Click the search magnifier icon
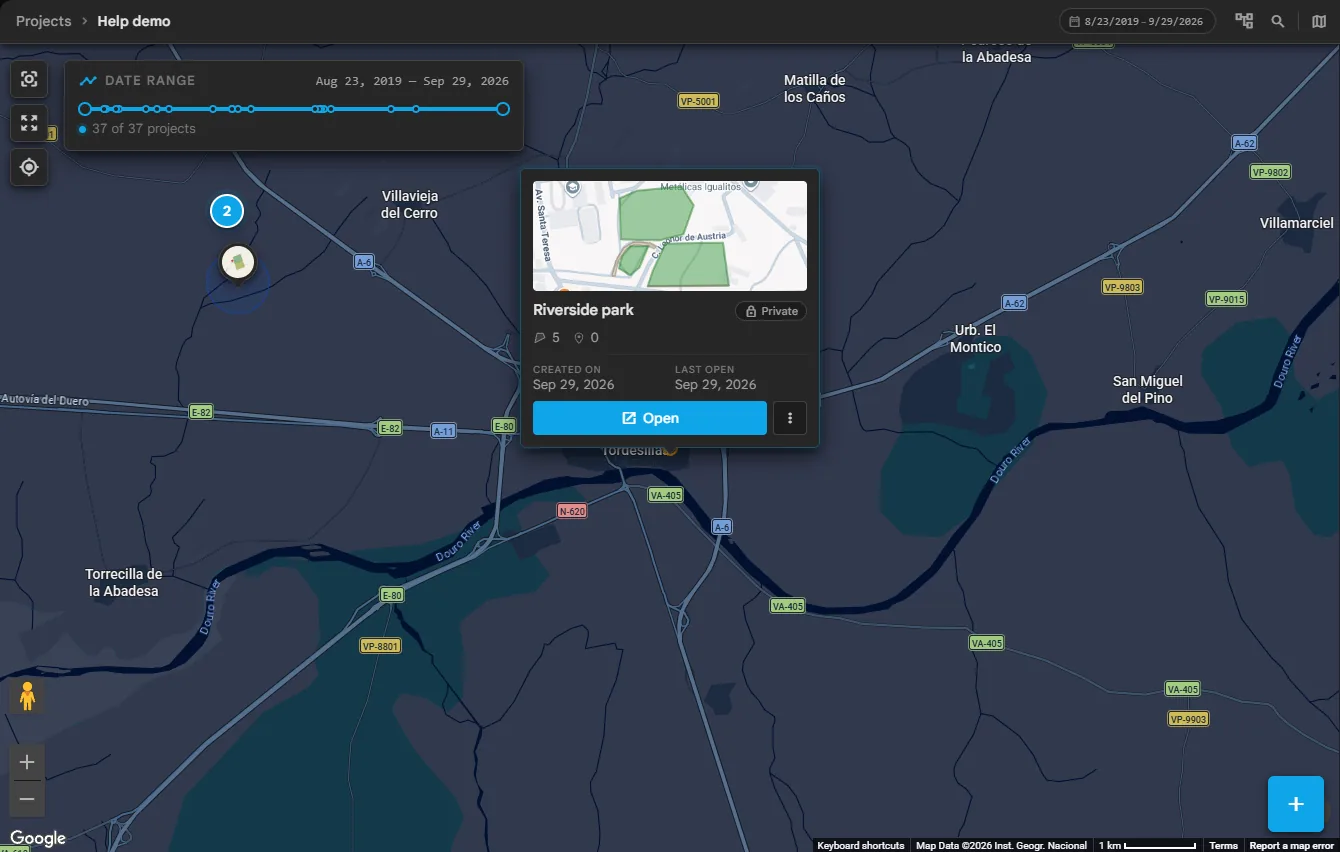 point(1278,21)
